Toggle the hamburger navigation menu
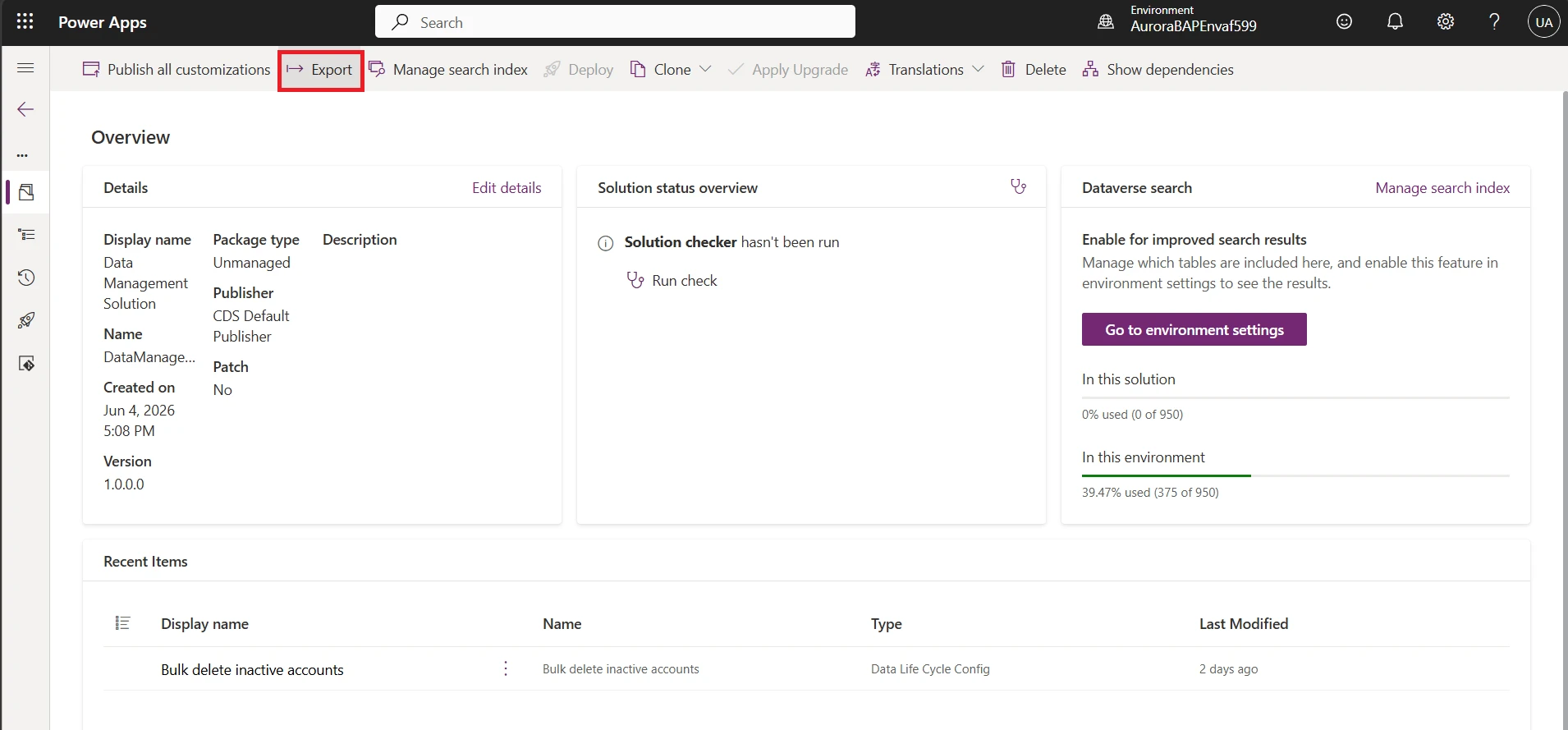This screenshot has width=1568, height=730. coord(25,68)
